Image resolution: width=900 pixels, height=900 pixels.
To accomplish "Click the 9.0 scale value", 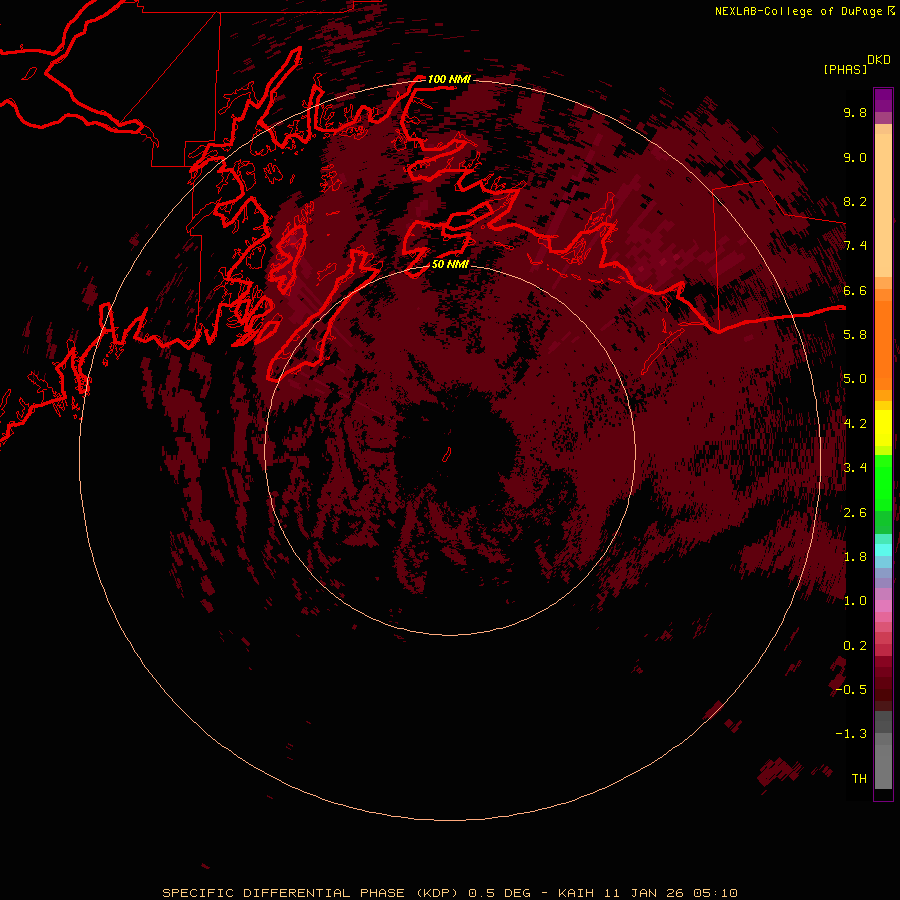I will point(855,157).
